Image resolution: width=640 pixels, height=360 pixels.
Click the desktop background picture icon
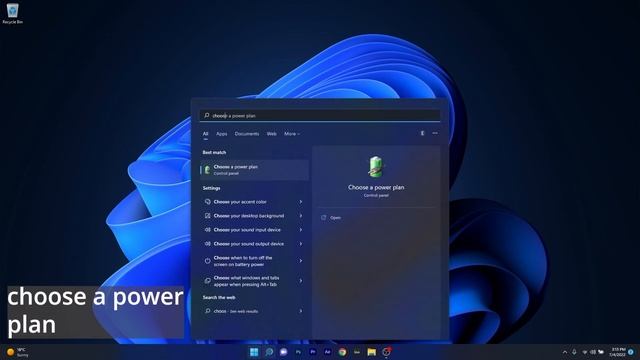pyautogui.click(x=207, y=216)
